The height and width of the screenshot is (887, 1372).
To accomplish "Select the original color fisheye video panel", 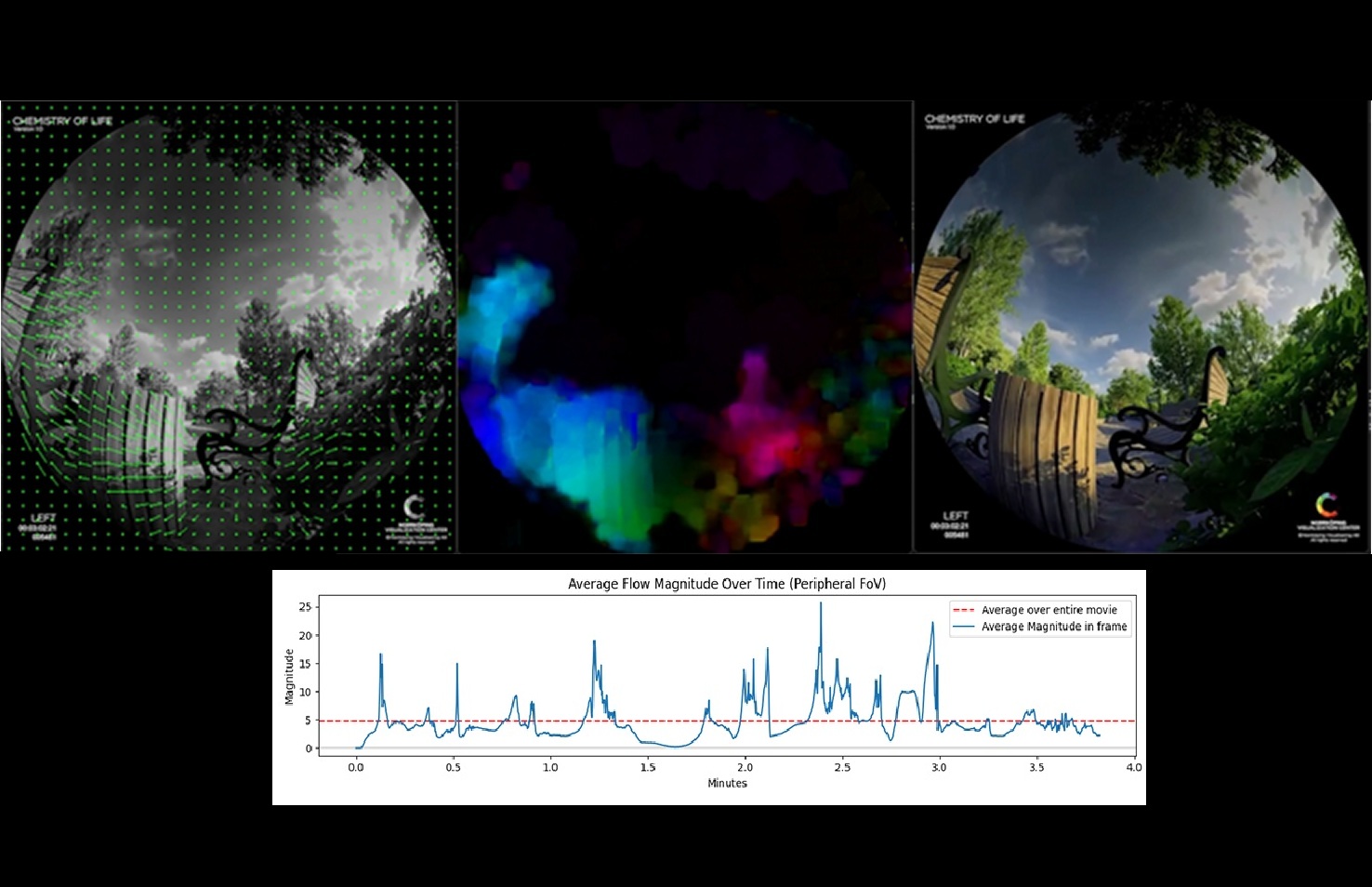I will tap(1142, 326).
